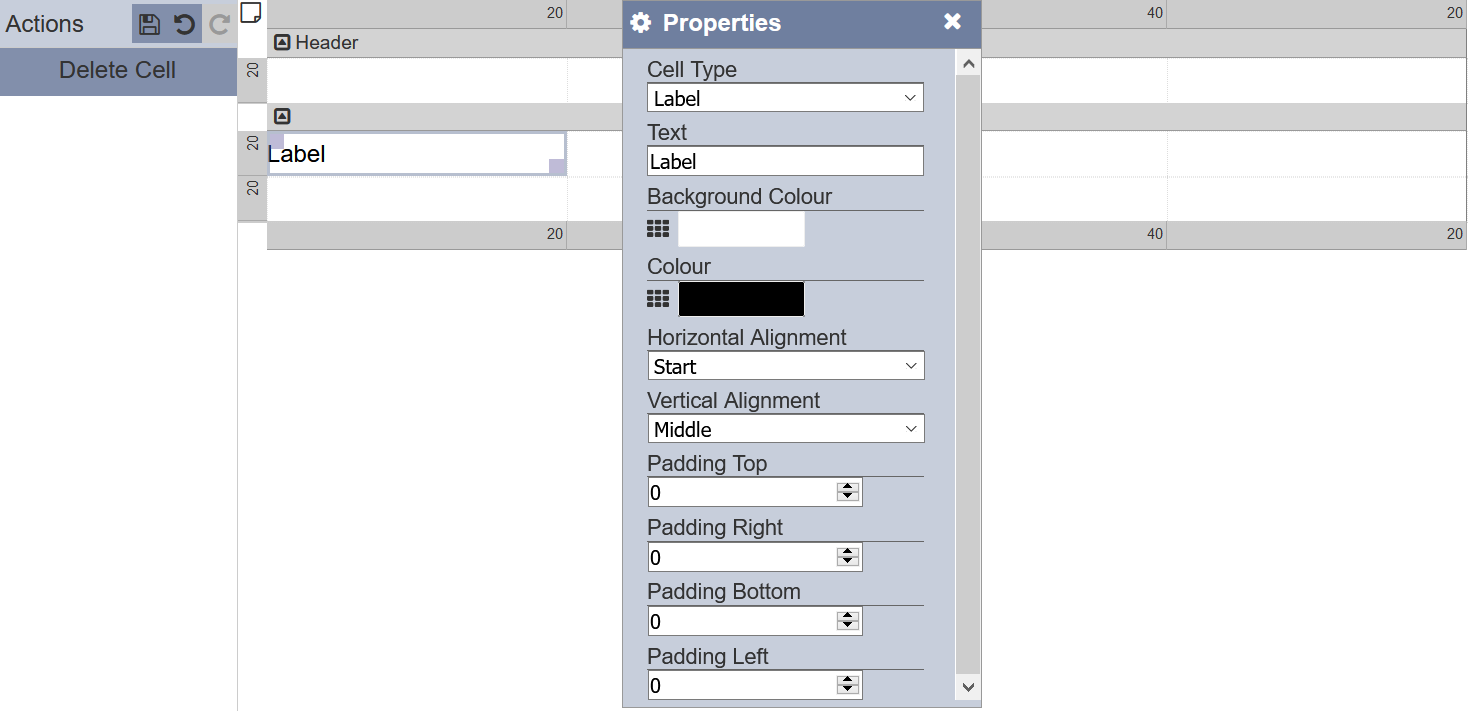Click the Properties gear icon

(641, 23)
